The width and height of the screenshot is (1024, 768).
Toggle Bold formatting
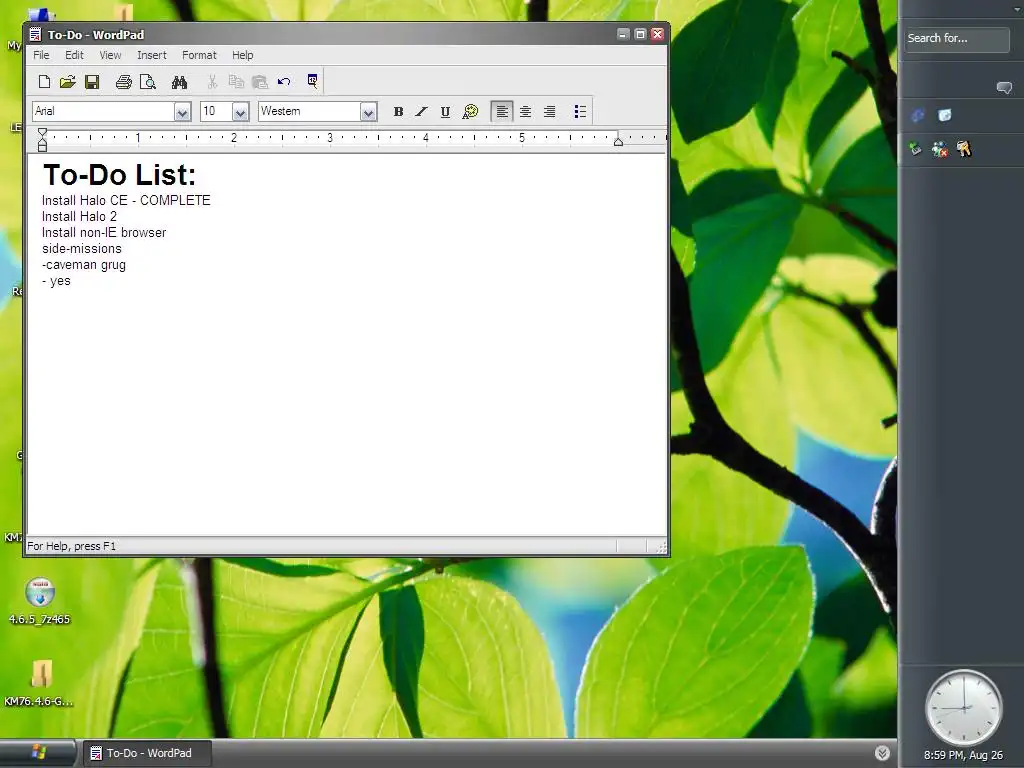click(398, 112)
